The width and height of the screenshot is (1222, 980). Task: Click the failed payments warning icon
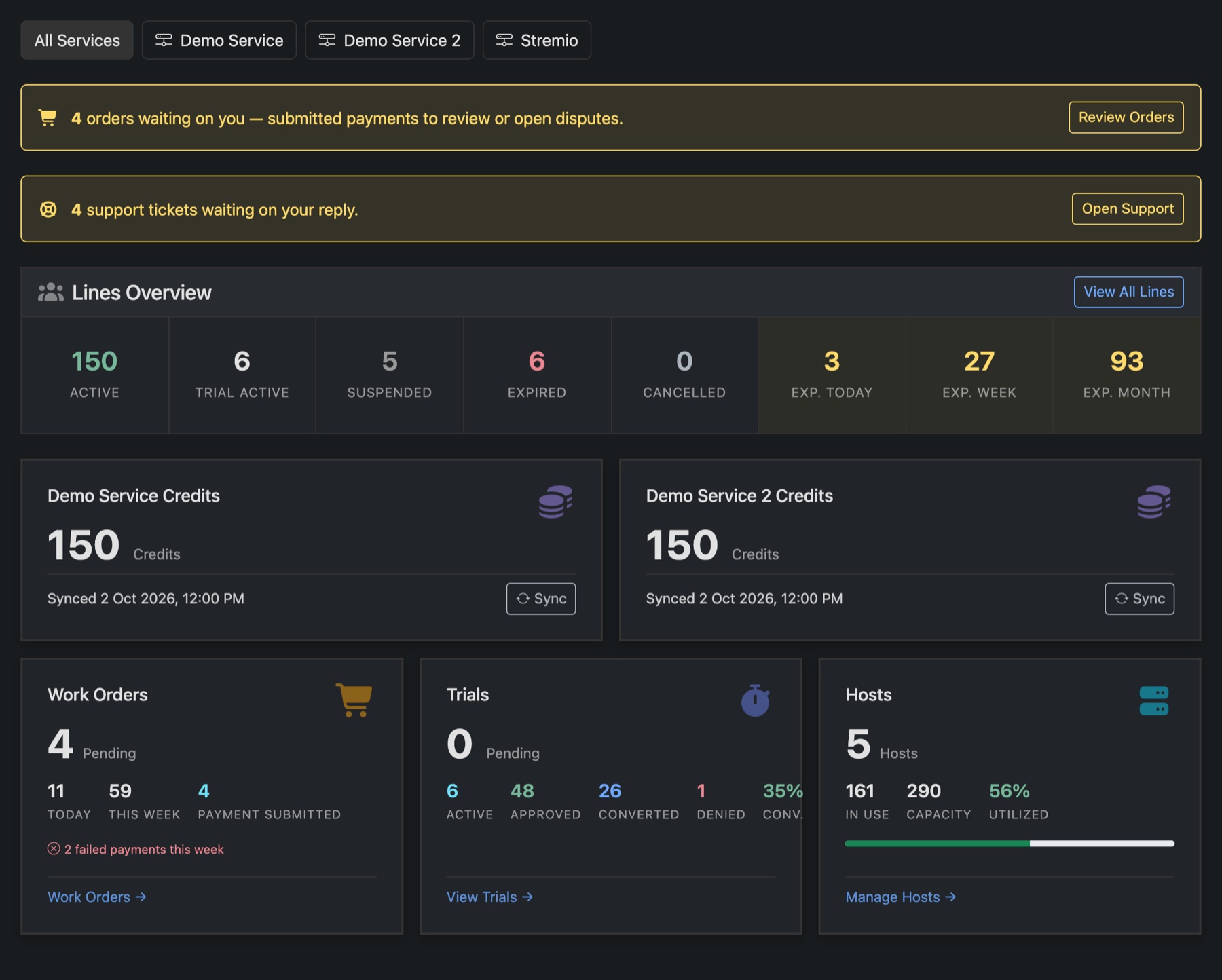(x=54, y=848)
